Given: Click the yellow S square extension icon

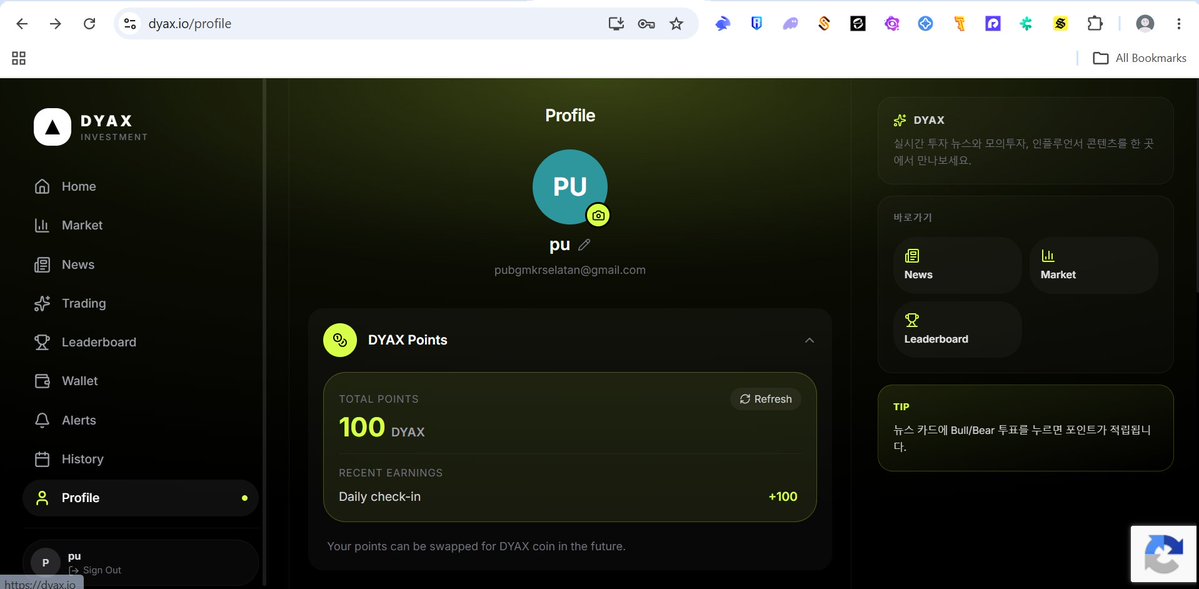Looking at the screenshot, I should click(x=1060, y=24).
